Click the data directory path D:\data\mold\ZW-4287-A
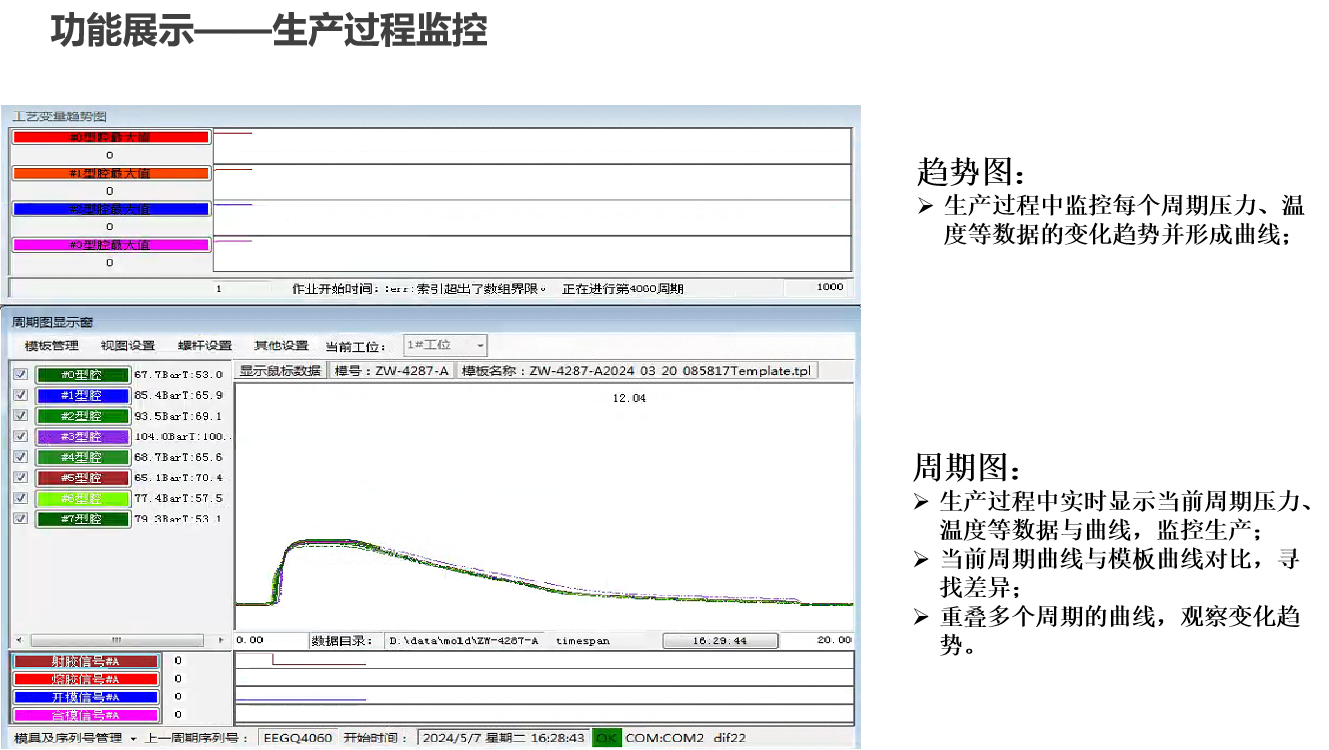1329x750 pixels. click(464, 641)
